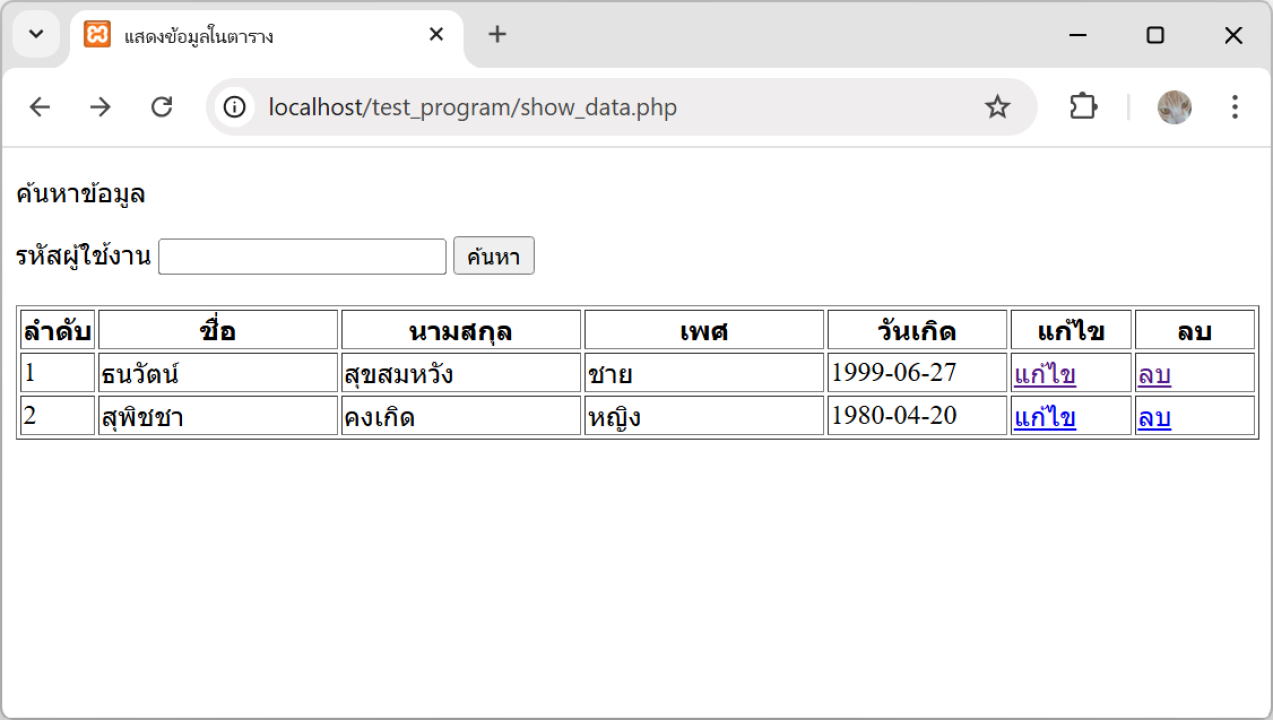The image size is (1273, 720).
Task: Expand the tab search dropdown
Action: [x=36, y=35]
